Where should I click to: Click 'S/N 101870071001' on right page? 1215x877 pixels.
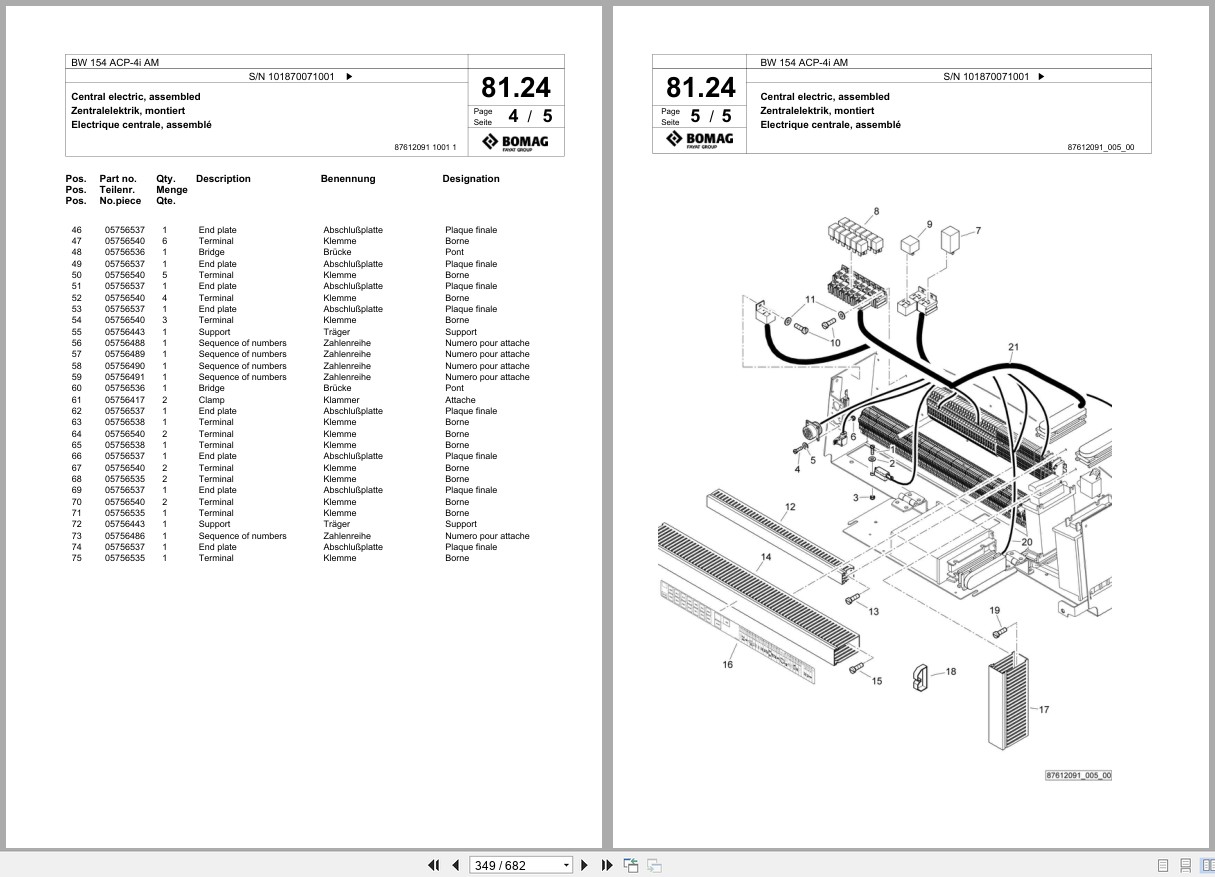[x=986, y=76]
